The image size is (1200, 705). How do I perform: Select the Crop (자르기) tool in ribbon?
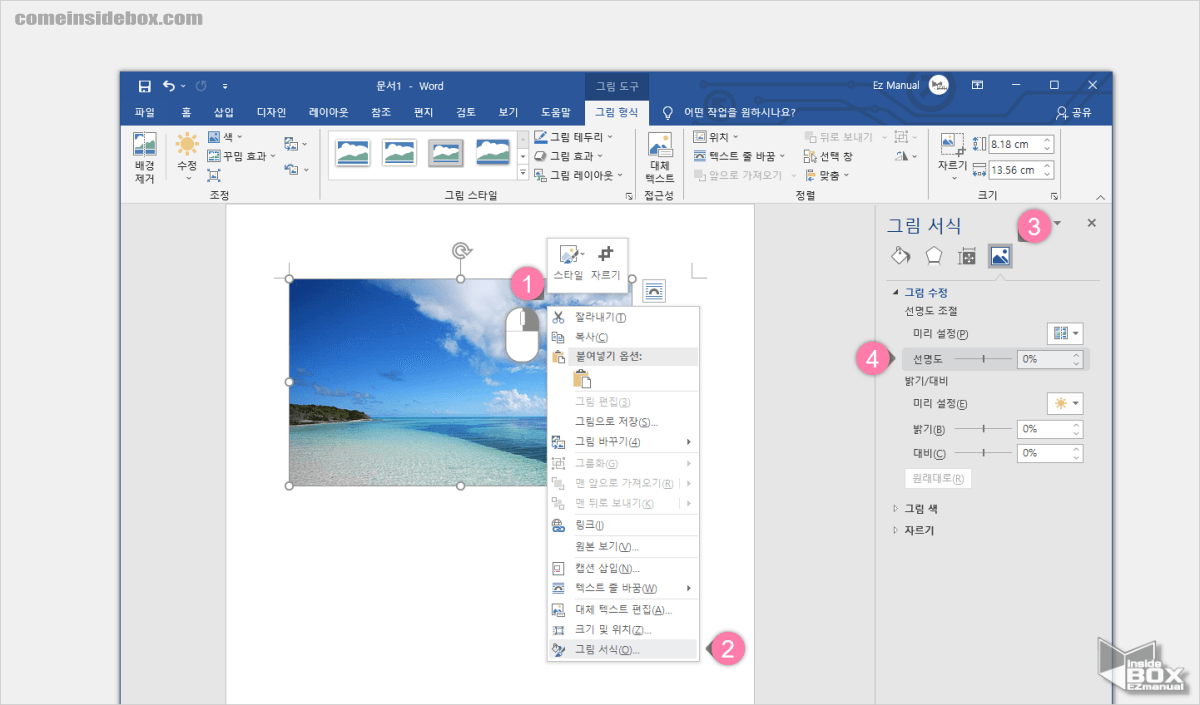951,153
